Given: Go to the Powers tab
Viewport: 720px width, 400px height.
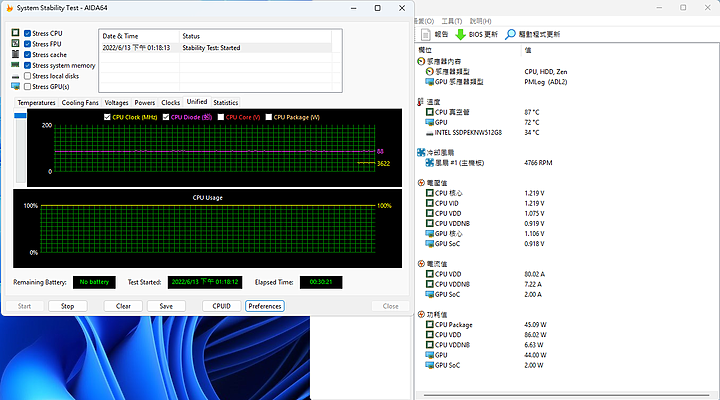Looking at the screenshot, I should [x=145, y=102].
